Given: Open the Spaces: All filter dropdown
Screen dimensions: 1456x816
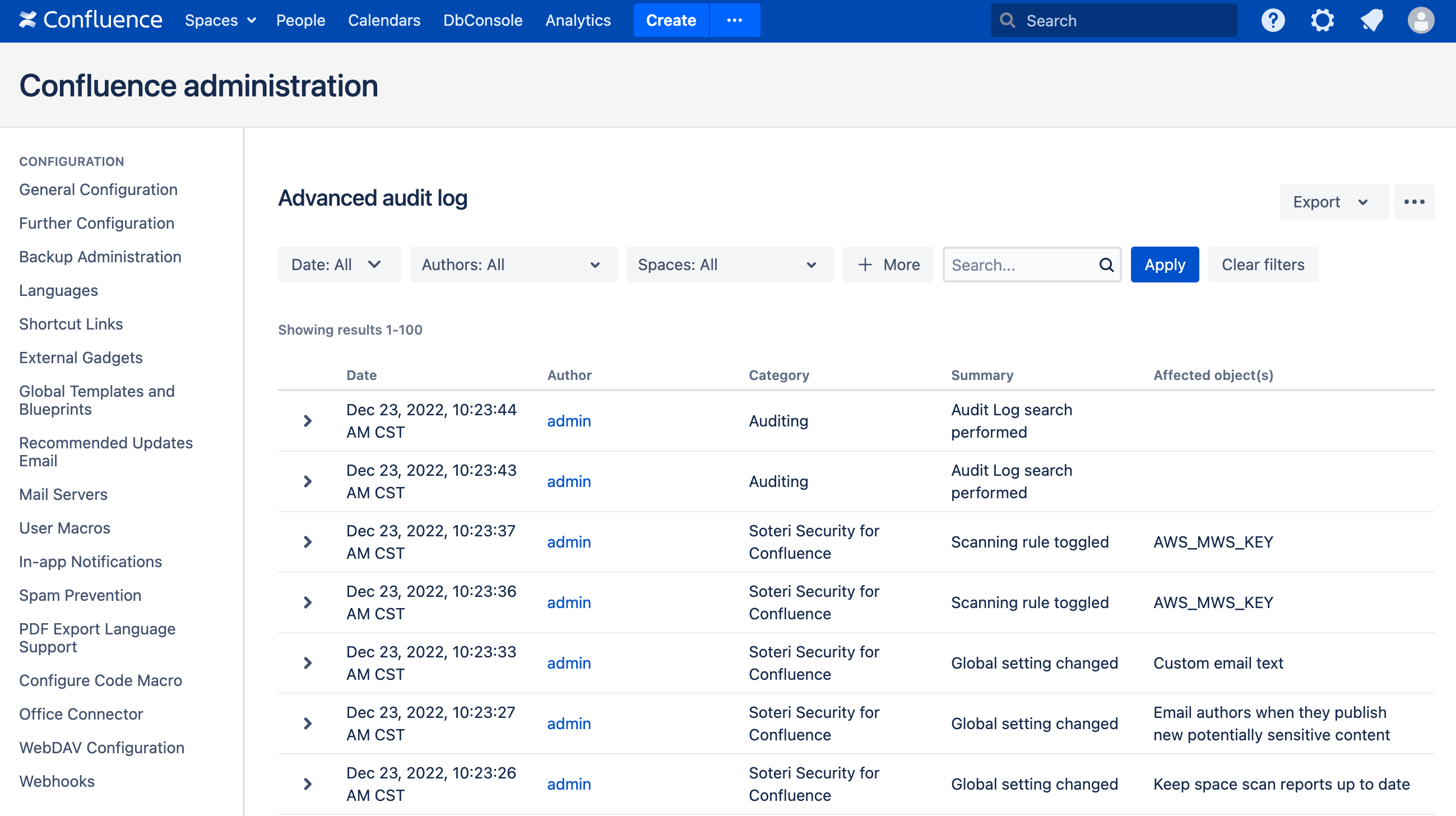Looking at the screenshot, I should [x=729, y=265].
